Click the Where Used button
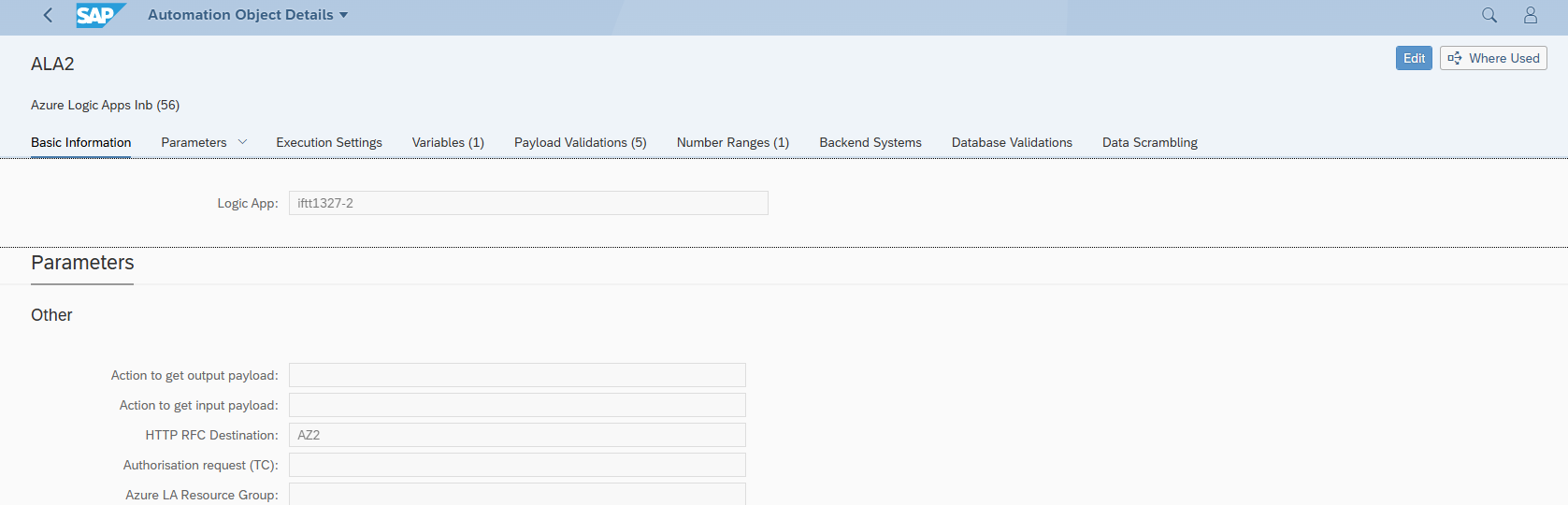The width and height of the screenshot is (1568, 505). click(1493, 58)
